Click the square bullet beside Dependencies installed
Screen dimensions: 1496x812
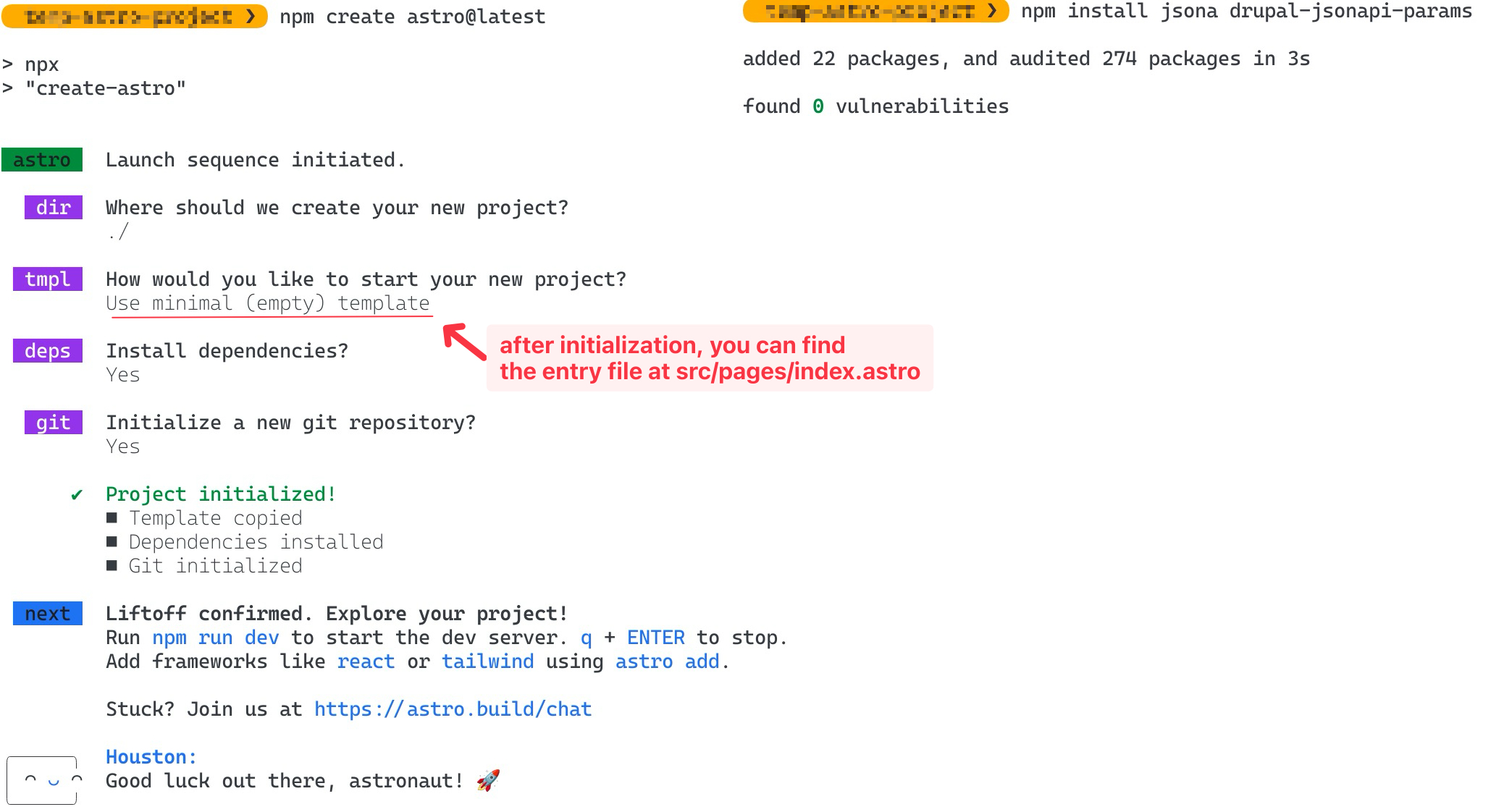click(x=112, y=542)
